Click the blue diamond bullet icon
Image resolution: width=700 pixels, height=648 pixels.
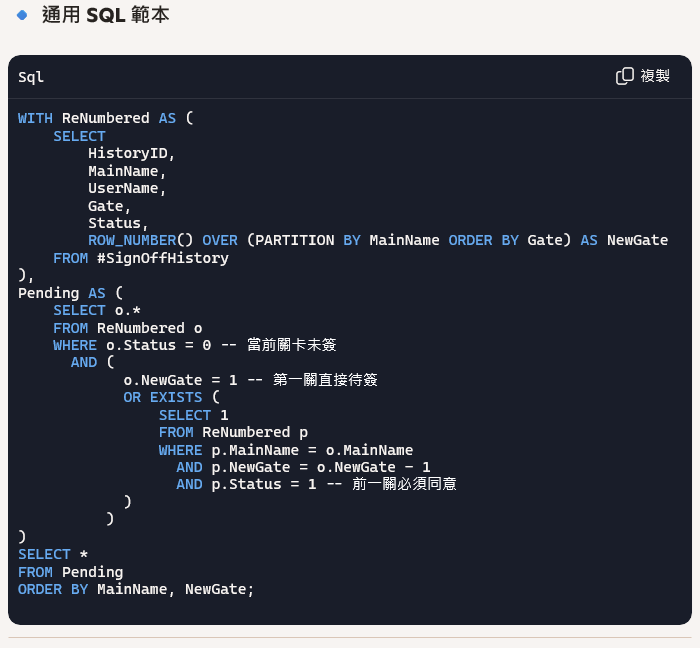point(21,15)
